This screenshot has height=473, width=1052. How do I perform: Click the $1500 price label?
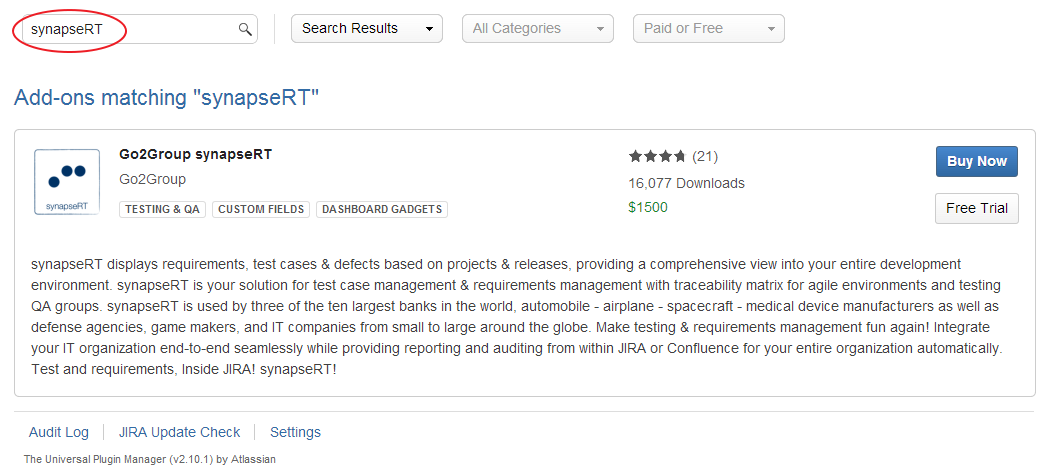tap(648, 207)
